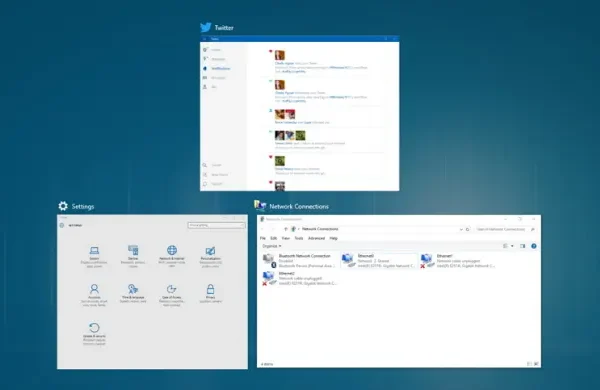Image resolution: width=600 pixels, height=390 pixels.
Task: Open Network & Internet tile in Settings
Action: click(172, 256)
